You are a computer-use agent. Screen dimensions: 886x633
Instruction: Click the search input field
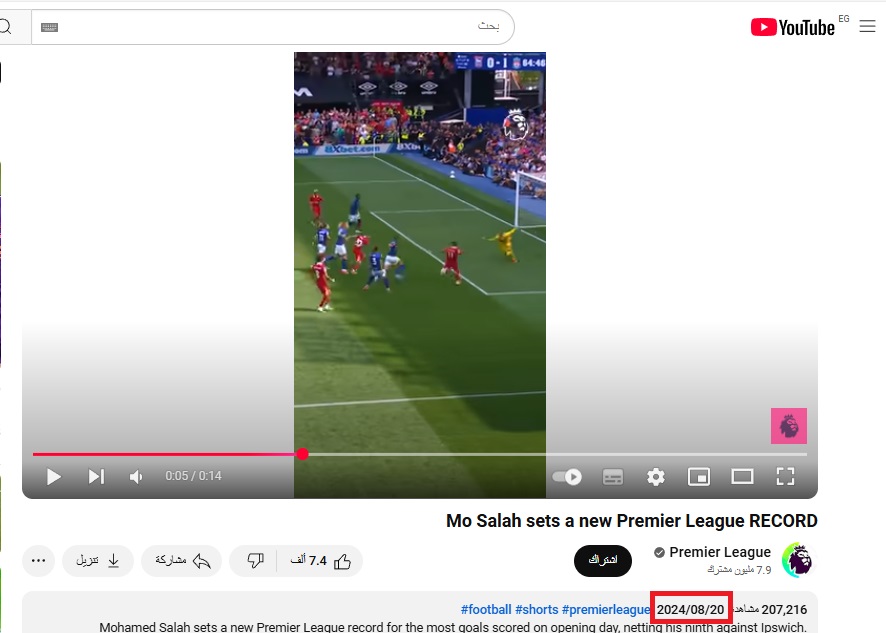click(273, 27)
